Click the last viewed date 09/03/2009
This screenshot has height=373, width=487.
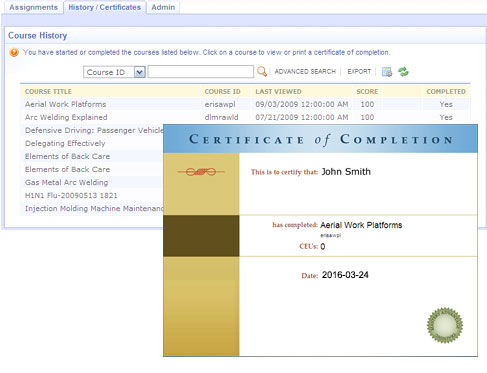(x=302, y=104)
